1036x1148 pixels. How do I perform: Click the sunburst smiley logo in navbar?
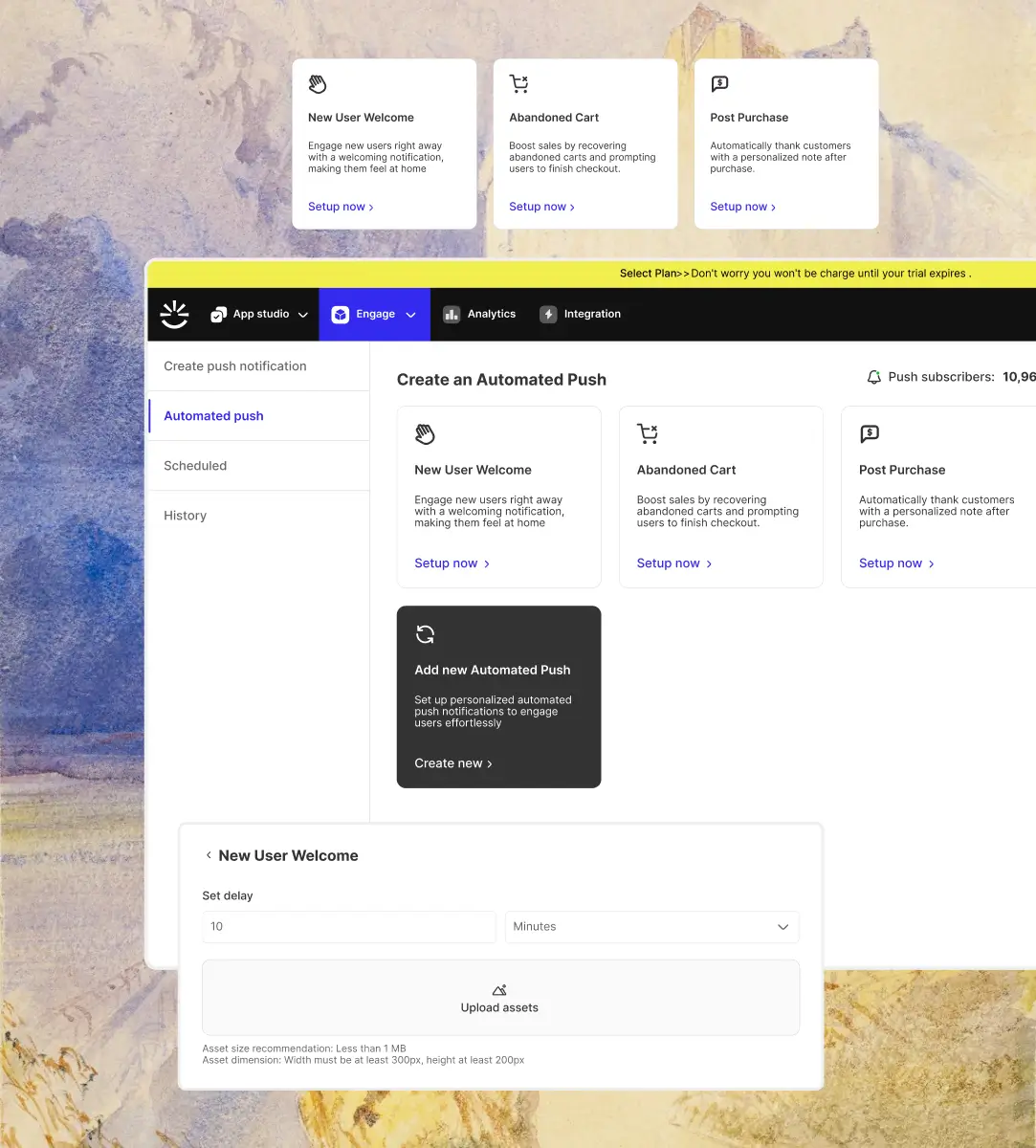[174, 314]
